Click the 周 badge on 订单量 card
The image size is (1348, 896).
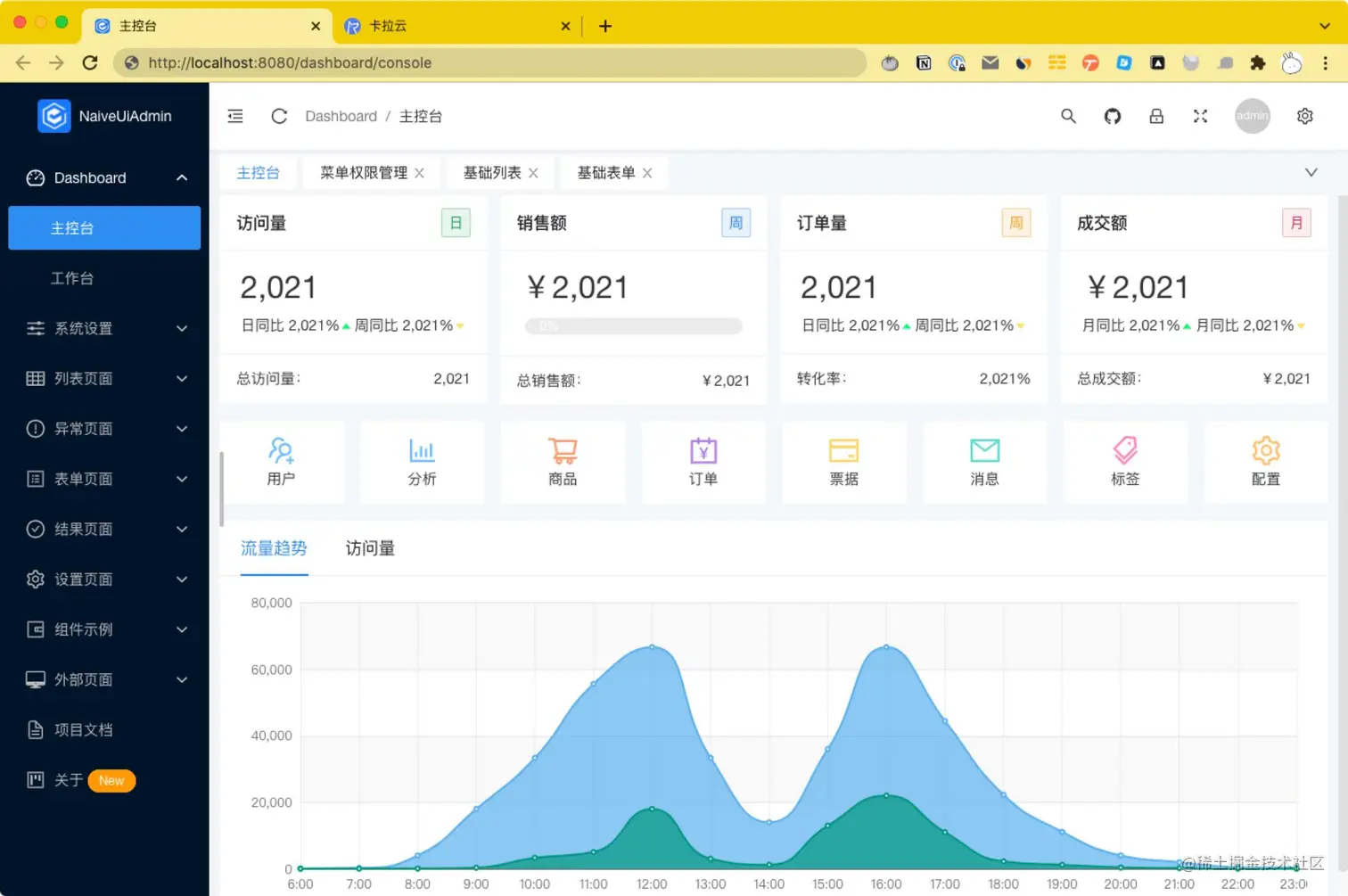click(1016, 223)
